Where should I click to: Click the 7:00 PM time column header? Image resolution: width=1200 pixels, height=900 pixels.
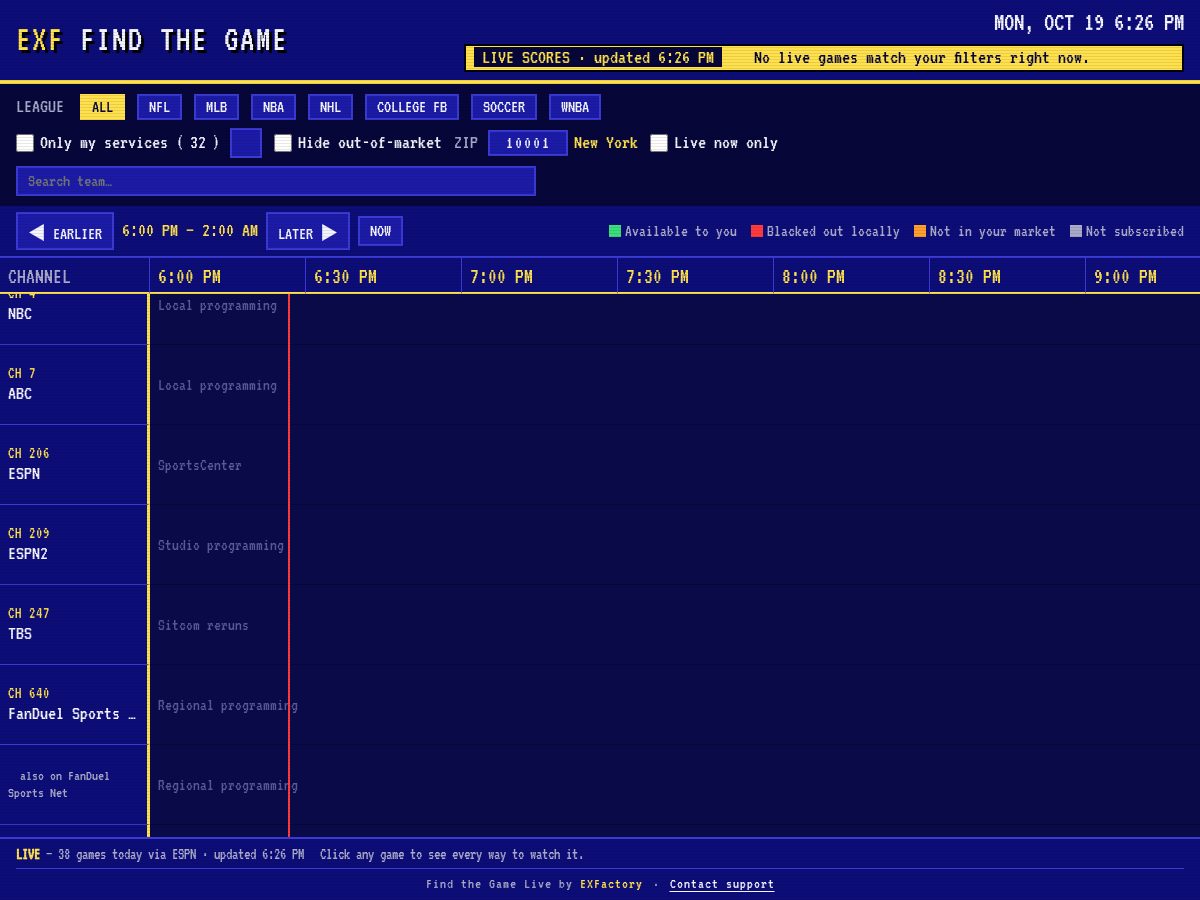pos(539,276)
